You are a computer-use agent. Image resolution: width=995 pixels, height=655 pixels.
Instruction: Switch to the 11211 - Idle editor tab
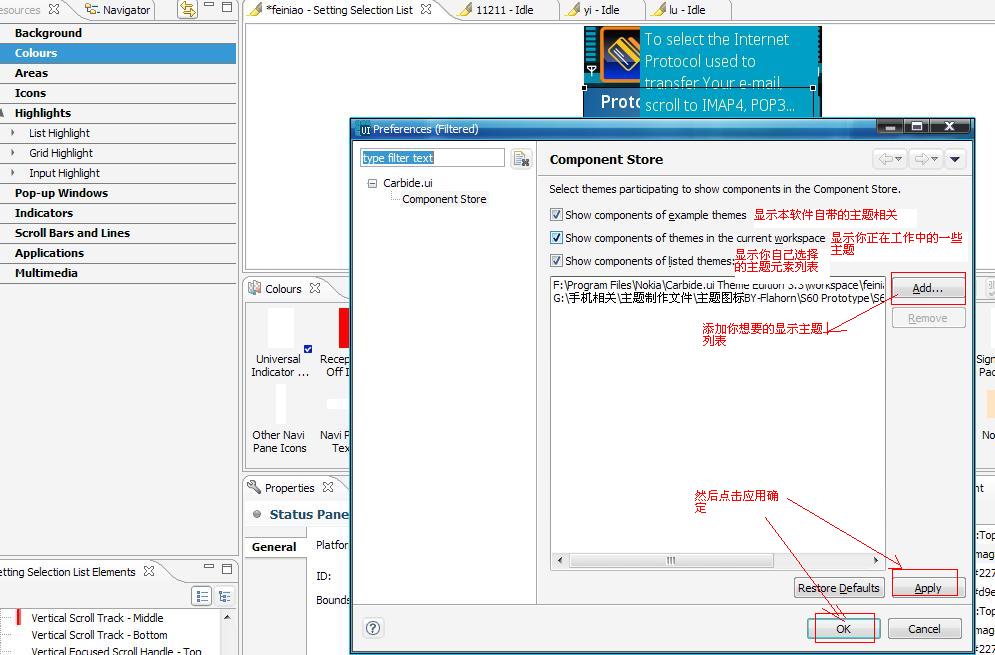(504, 10)
